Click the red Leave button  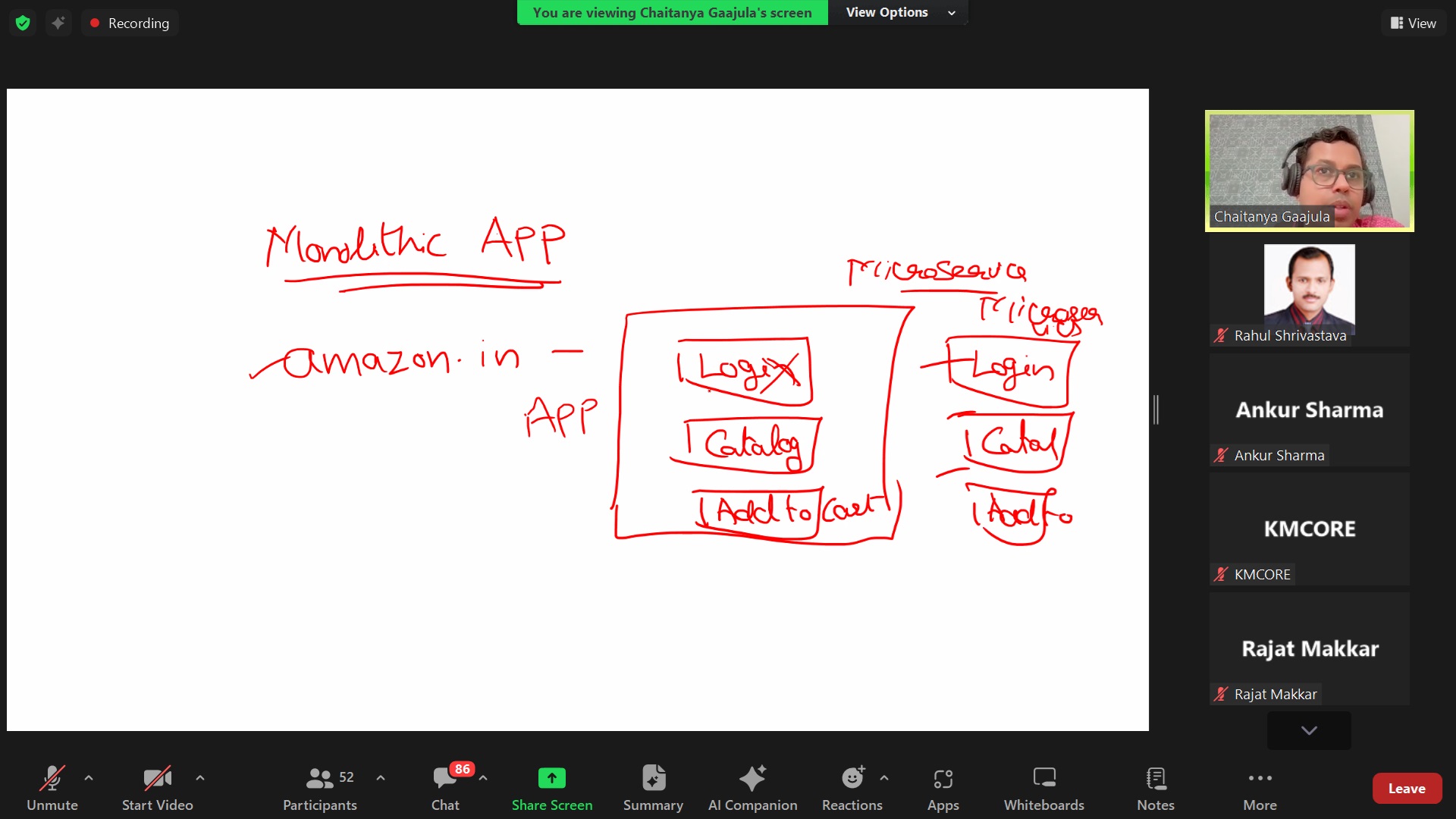pos(1407,788)
